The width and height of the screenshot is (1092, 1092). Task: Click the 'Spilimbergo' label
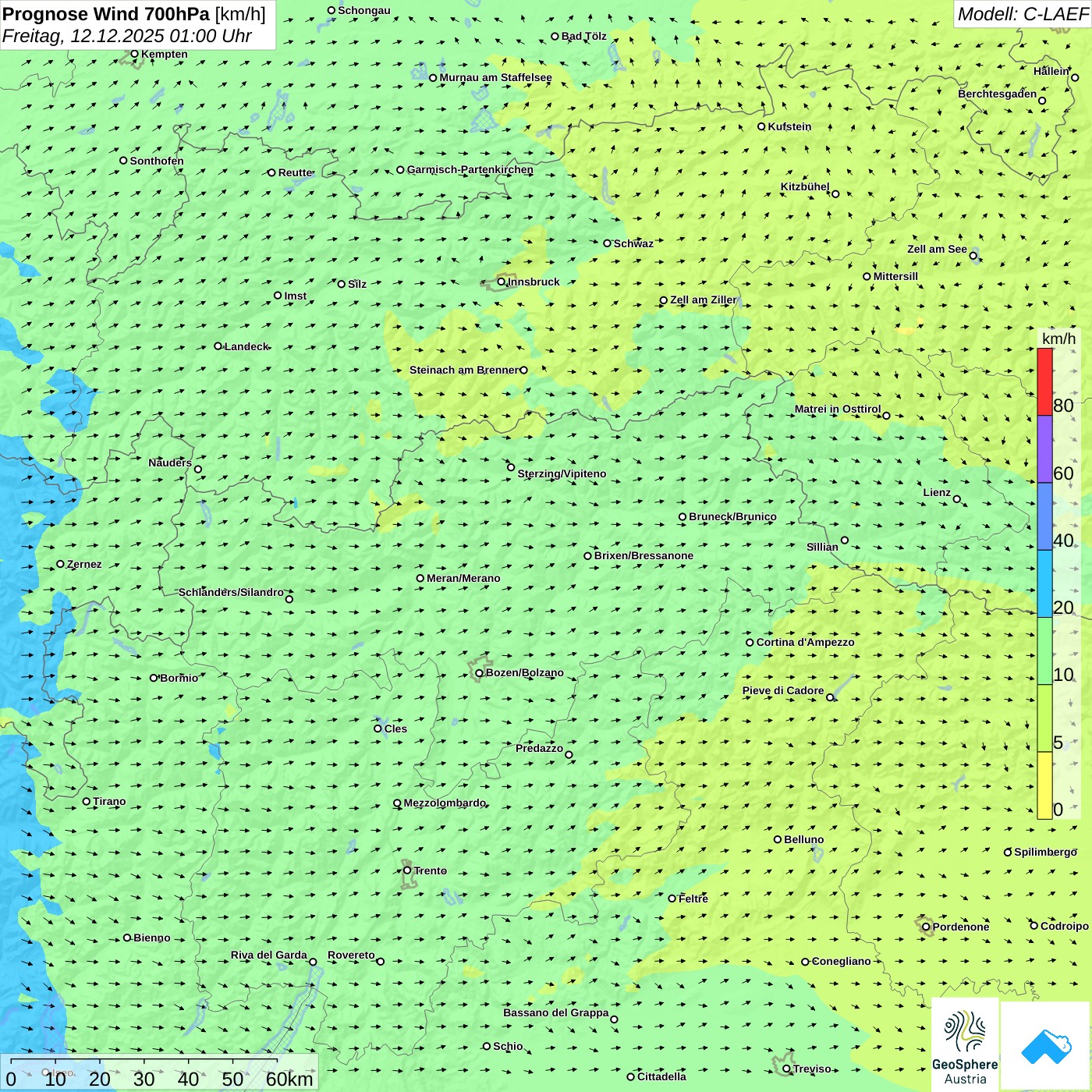tap(1045, 852)
